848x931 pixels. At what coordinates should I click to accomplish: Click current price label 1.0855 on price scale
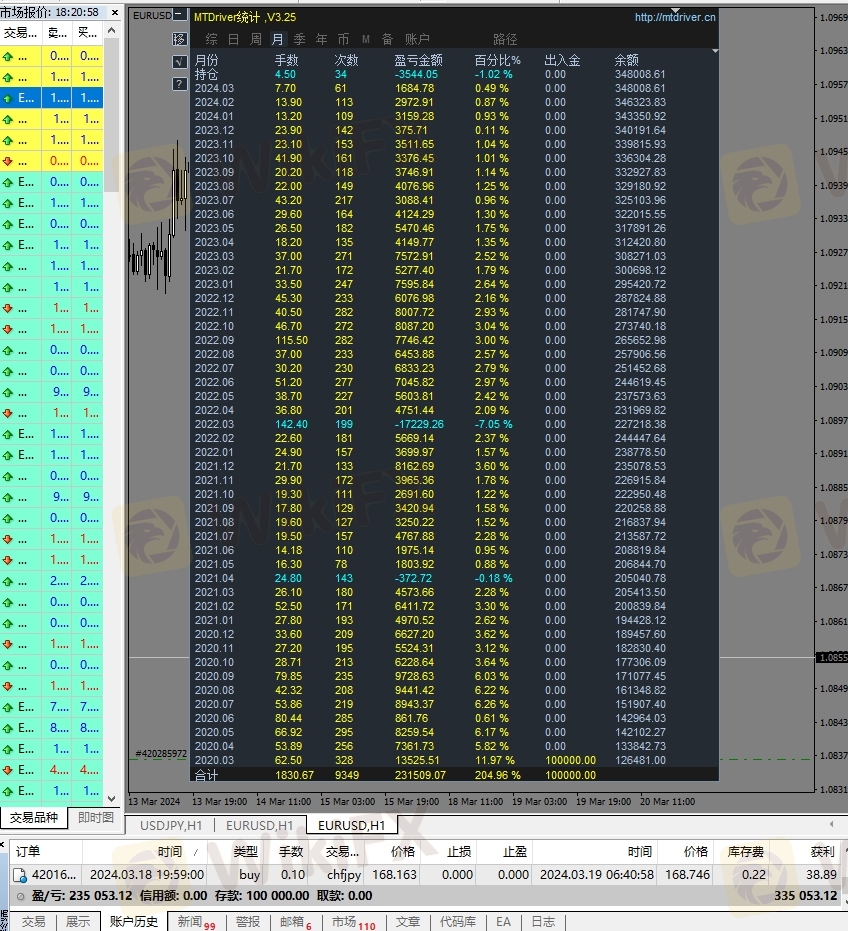pos(833,657)
